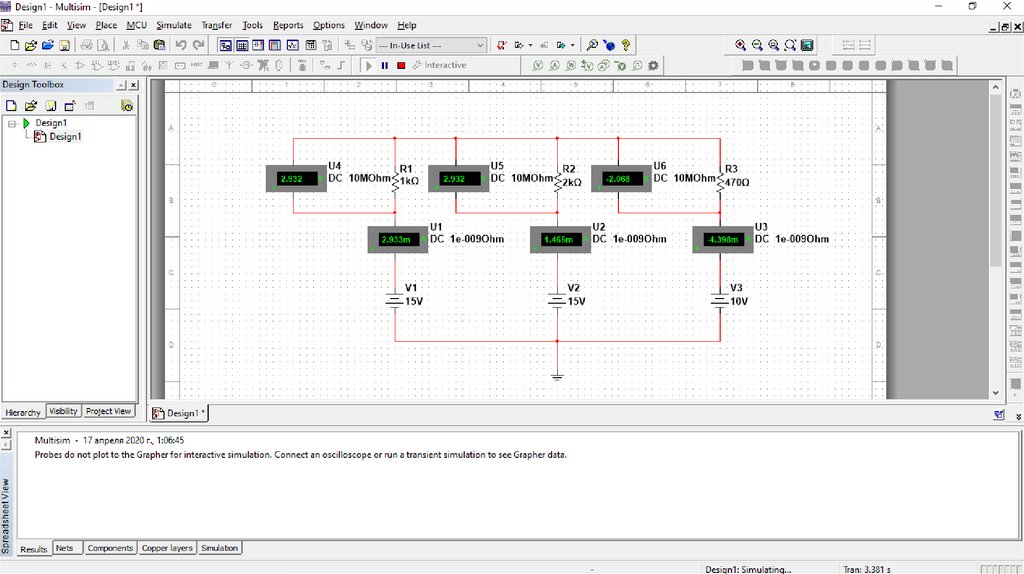Stop the simulation with the red square
This screenshot has height=574, width=1024.
(401, 65)
